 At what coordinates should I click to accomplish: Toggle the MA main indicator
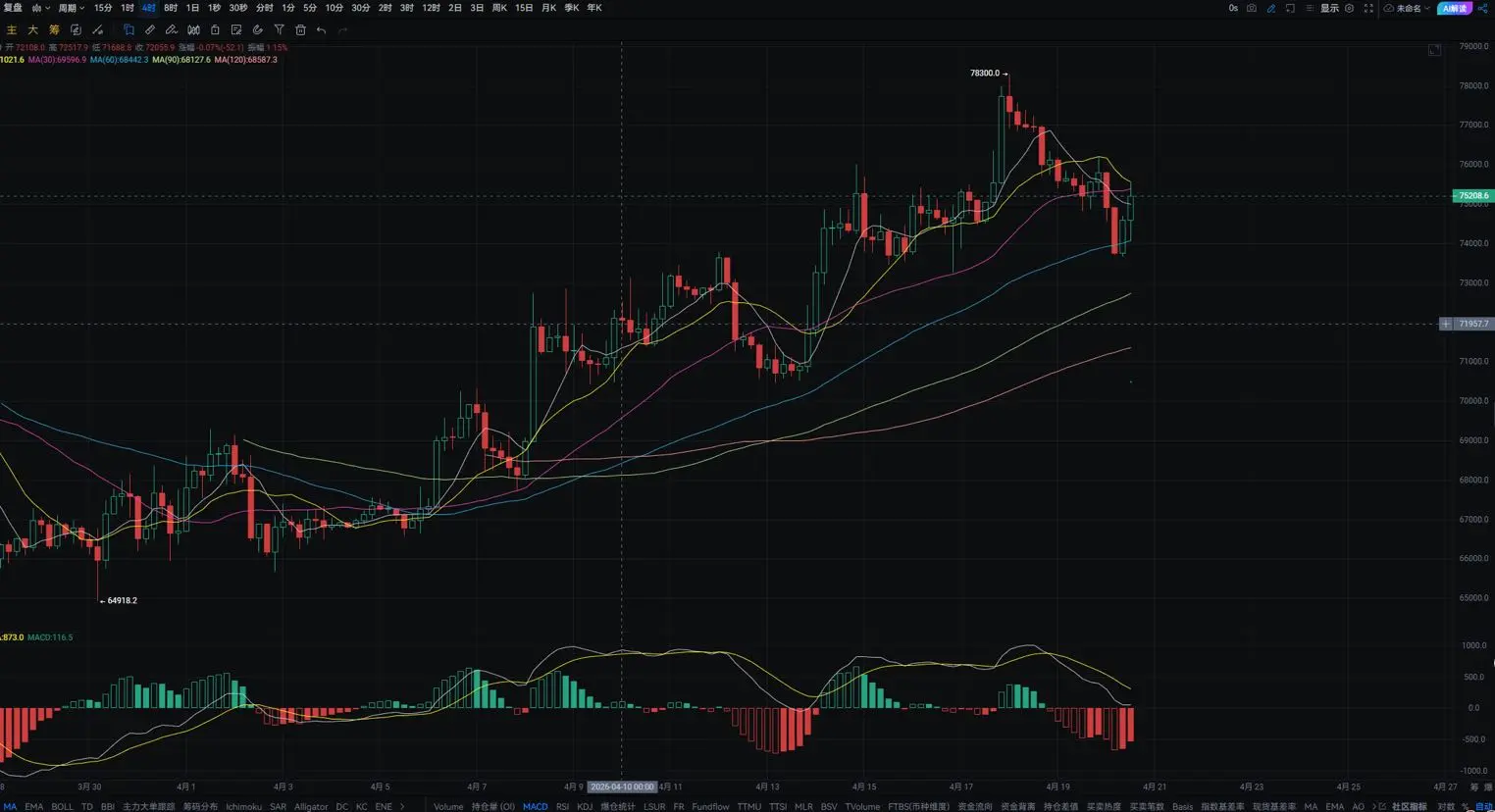[10, 806]
